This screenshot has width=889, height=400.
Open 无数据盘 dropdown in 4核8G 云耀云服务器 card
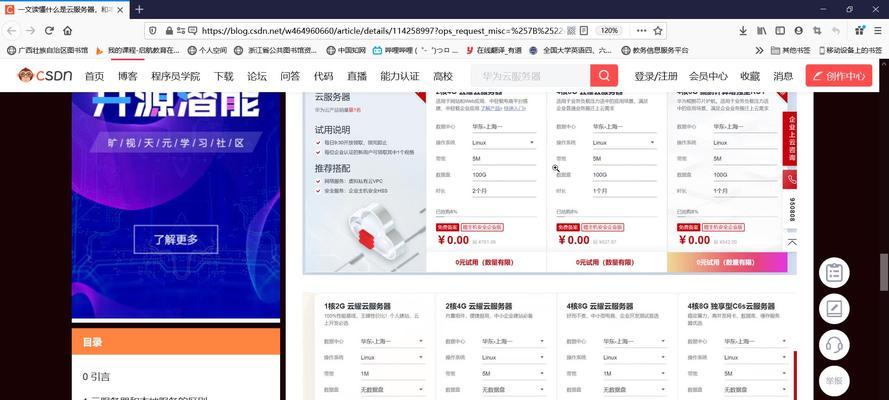click(x=634, y=390)
